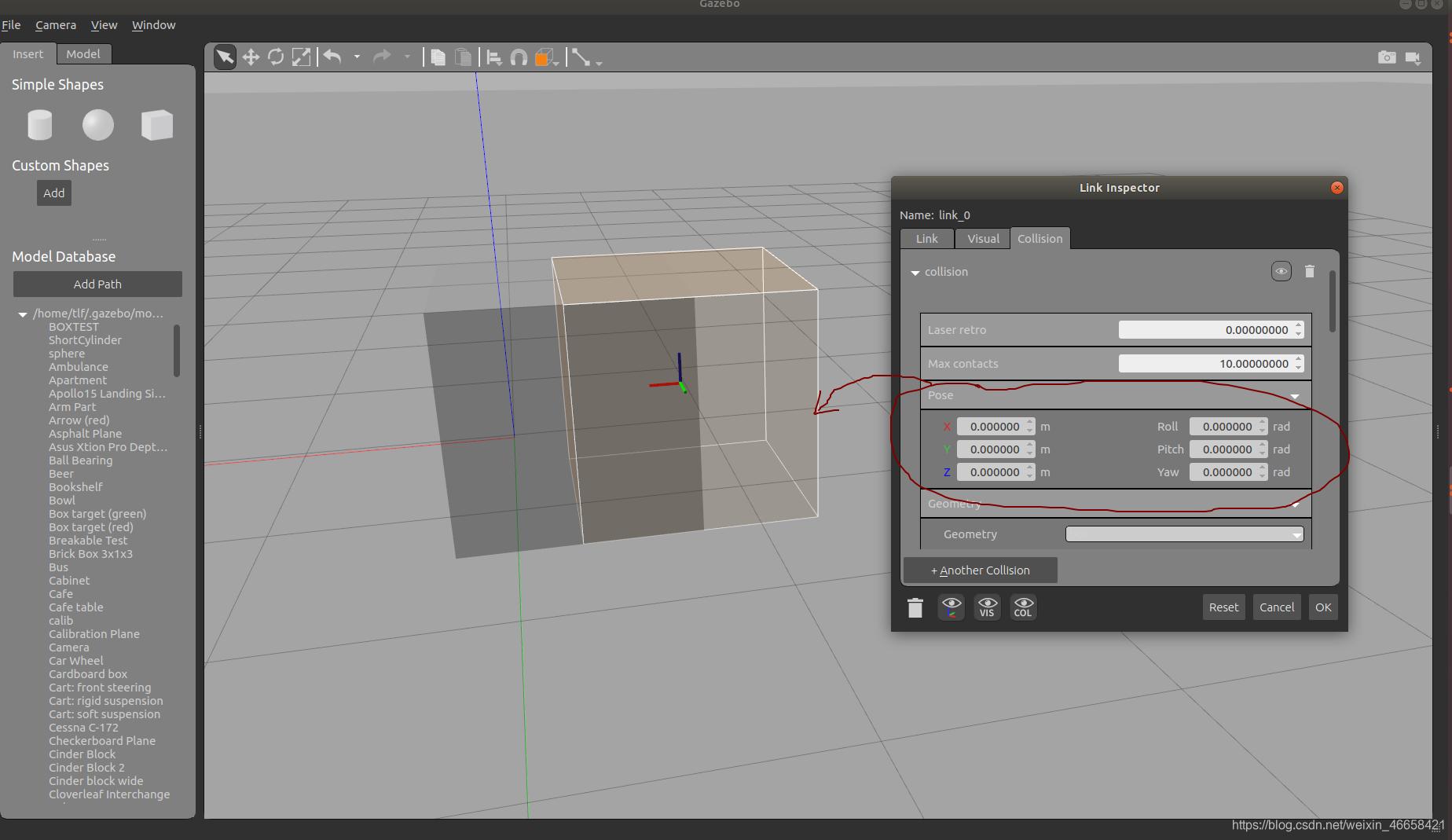1452x840 pixels.
Task: Take a screenshot with camera icon
Action: click(1387, 57)
